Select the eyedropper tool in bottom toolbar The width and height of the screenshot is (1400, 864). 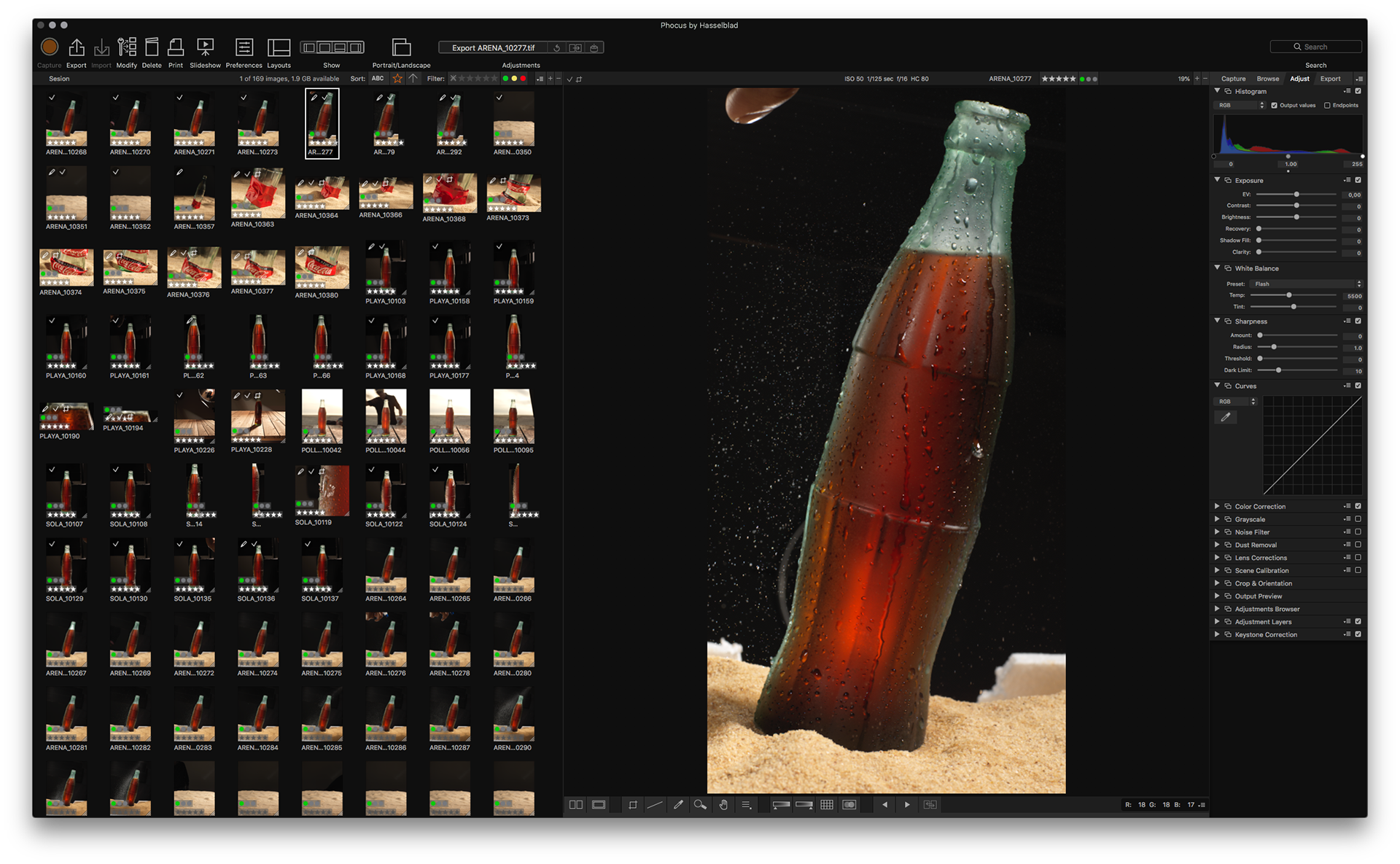[678, 805]
